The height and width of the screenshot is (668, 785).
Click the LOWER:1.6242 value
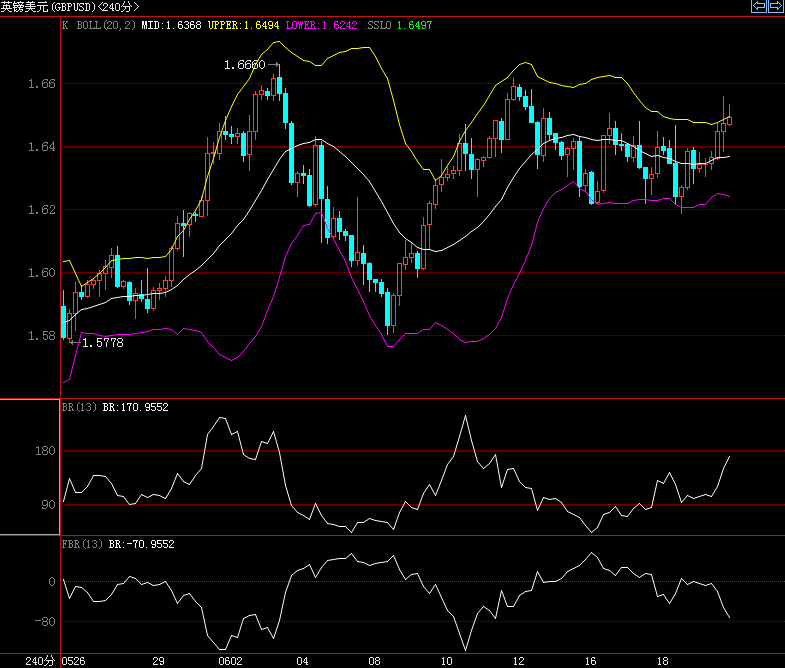(321, 25)
